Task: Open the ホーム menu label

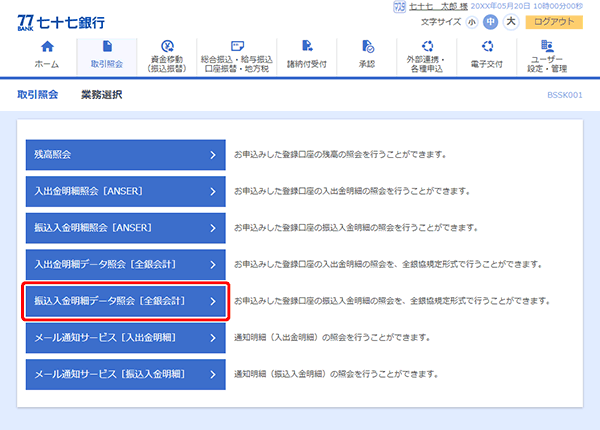Action: (x=47, y=64)
